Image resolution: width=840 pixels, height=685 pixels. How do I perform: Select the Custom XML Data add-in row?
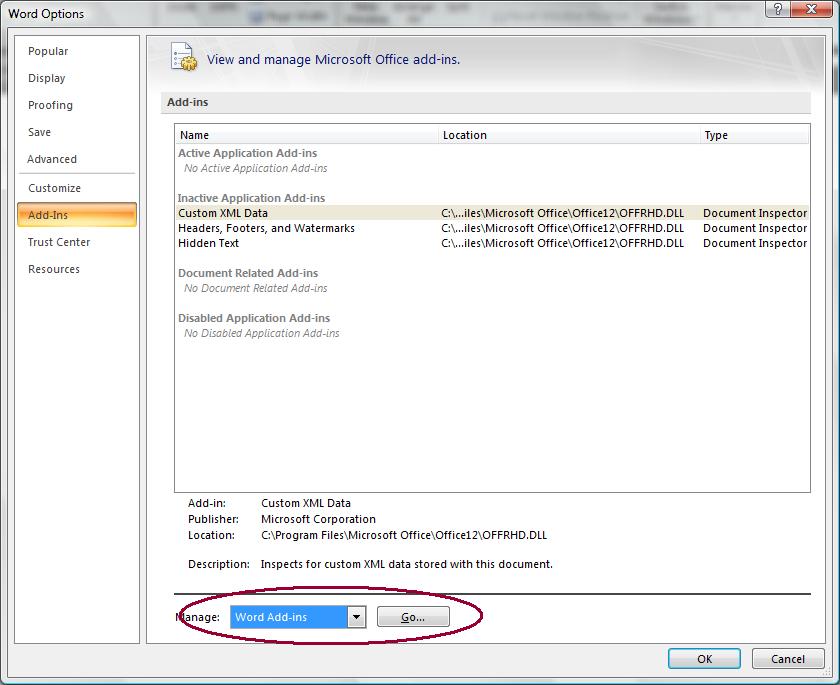click(x=492, y=213)
